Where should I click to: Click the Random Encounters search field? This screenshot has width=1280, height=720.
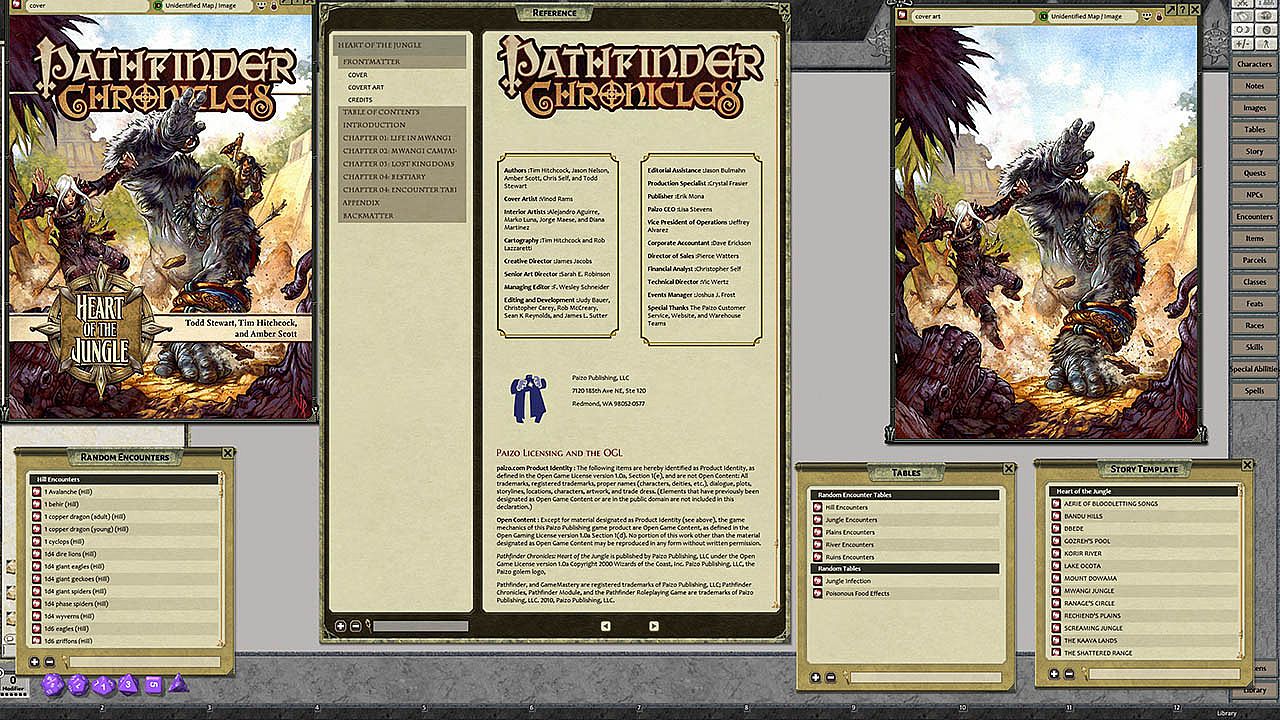click(144, 662)
